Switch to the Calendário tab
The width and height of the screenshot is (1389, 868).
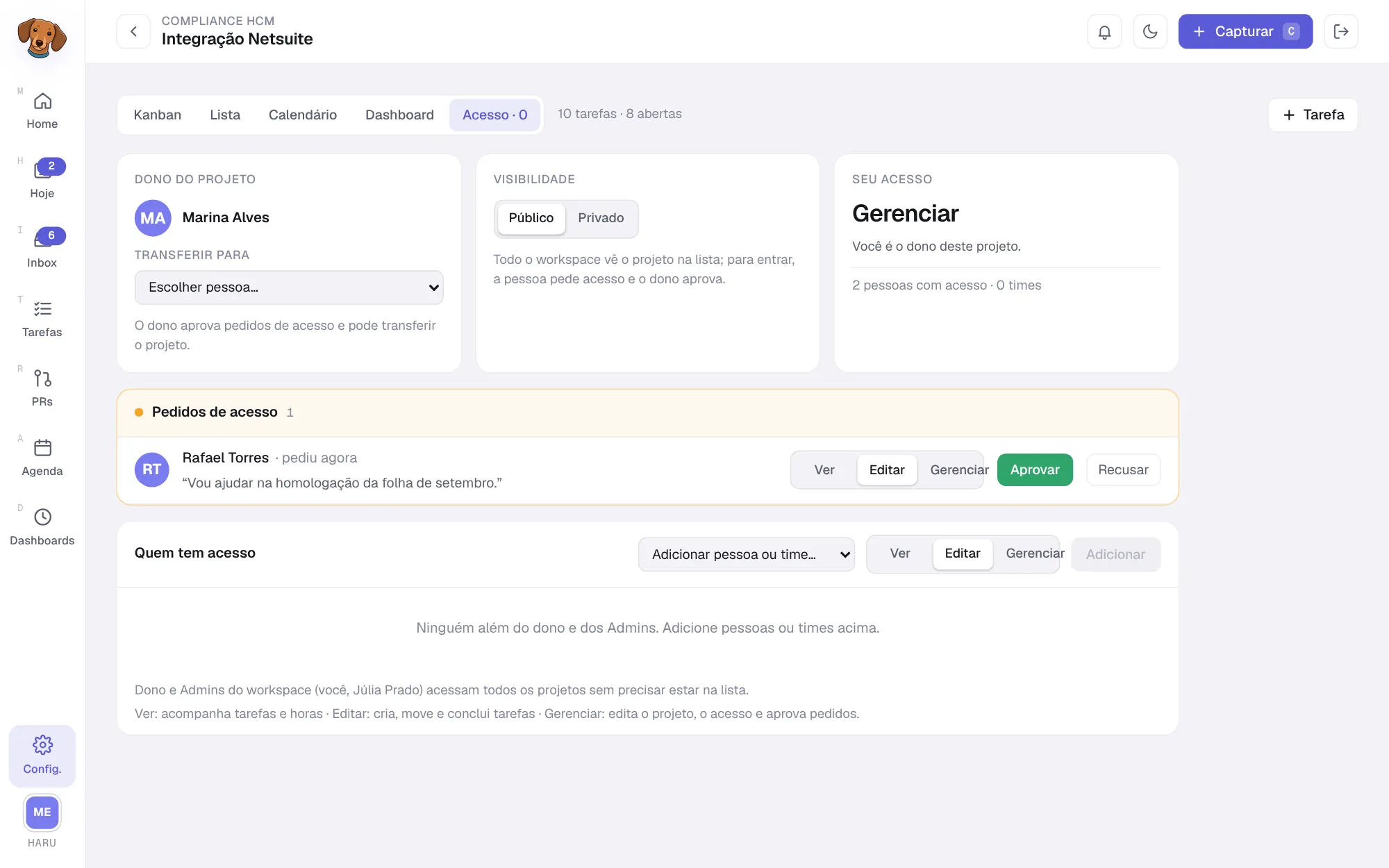coord(303,115)
